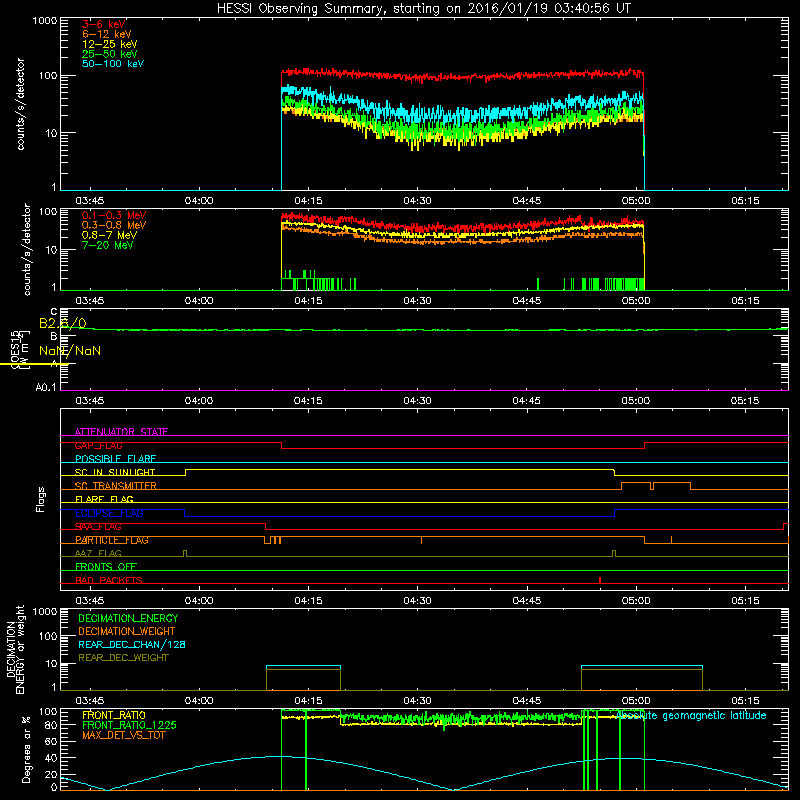Select the AAZ_FLAG label
Image resolution: width=800 pixels, height=800 pixels.
(x=98, y=554)
